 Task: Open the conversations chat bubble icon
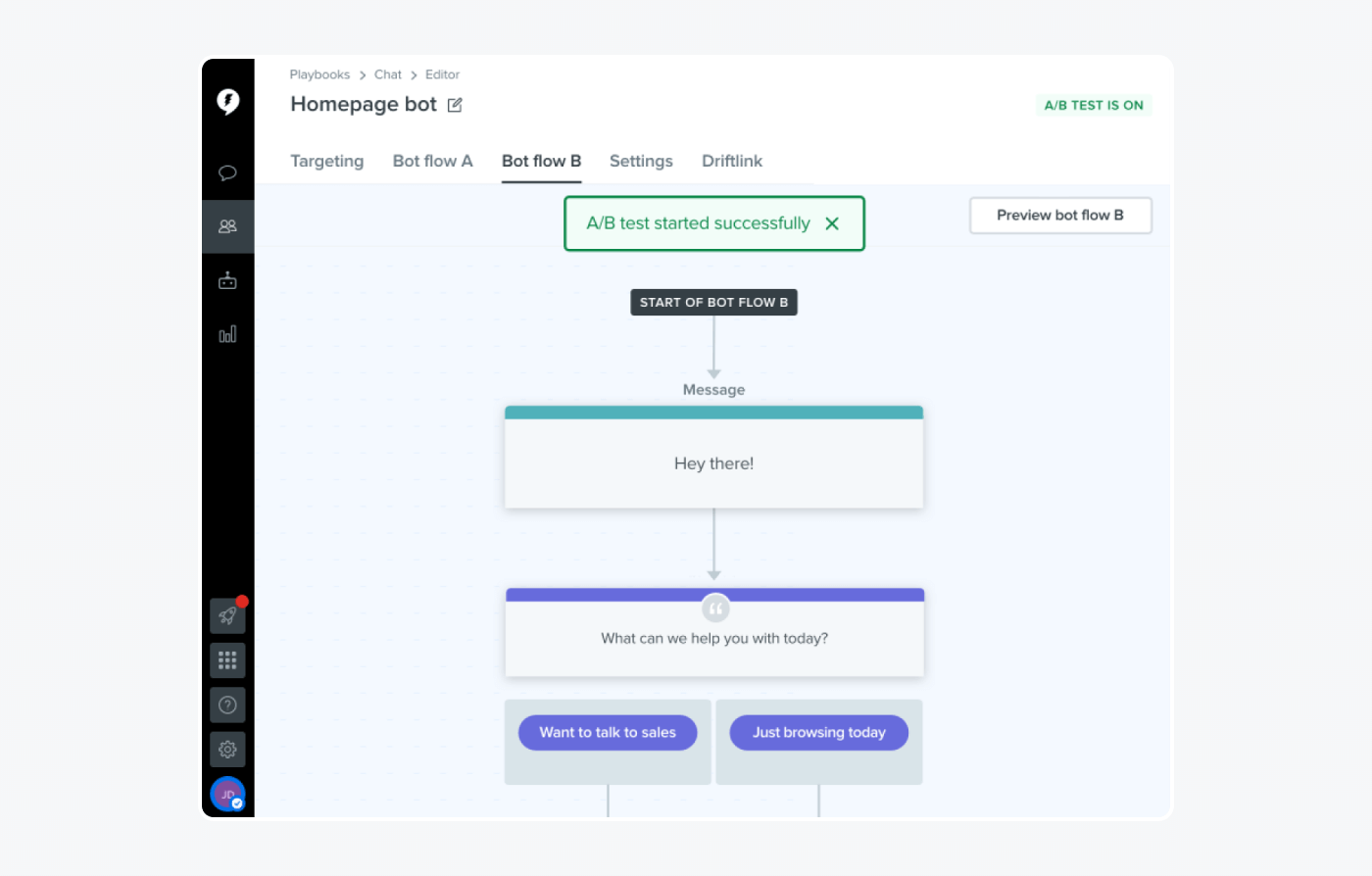click(227, 173)
